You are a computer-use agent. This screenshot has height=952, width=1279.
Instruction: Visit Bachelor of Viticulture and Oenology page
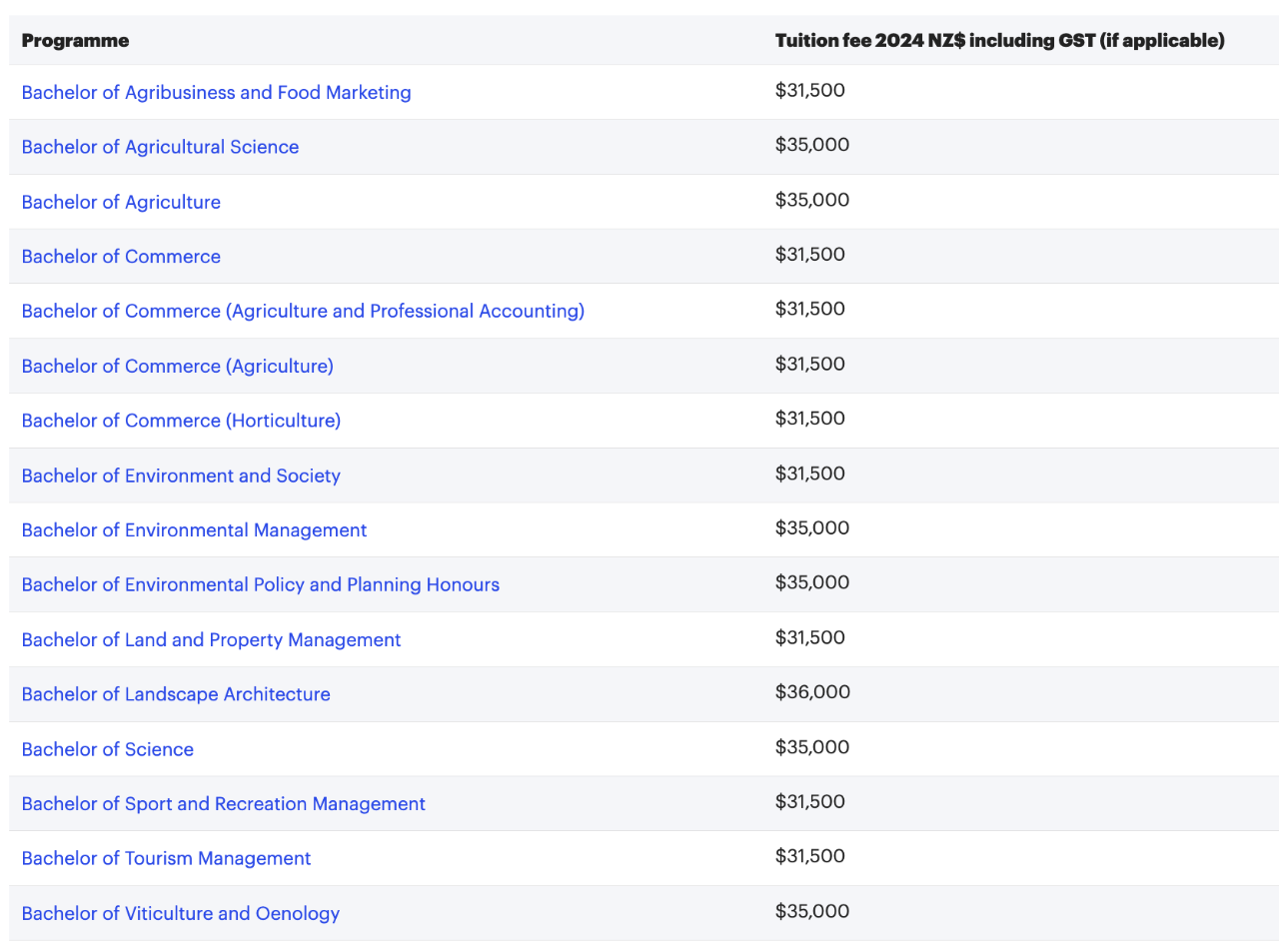(x=180, y=913)
